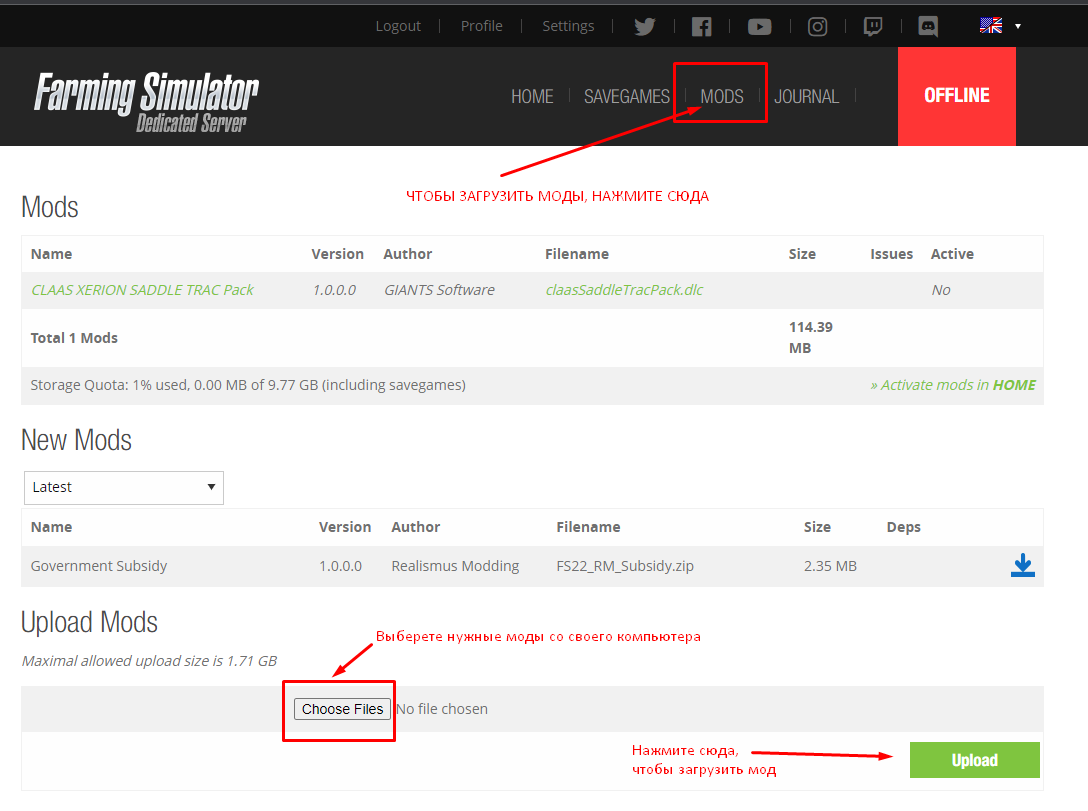The height and width of the screenshot is (811, 1088).
Task: Click the Logout link
Action: (398, 26)
